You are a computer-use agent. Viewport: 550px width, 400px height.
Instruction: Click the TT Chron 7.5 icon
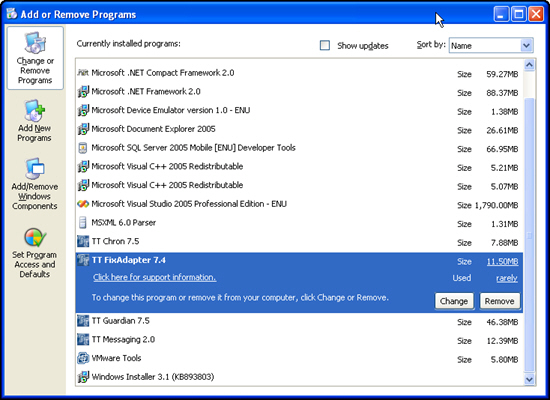pos(83,241)
